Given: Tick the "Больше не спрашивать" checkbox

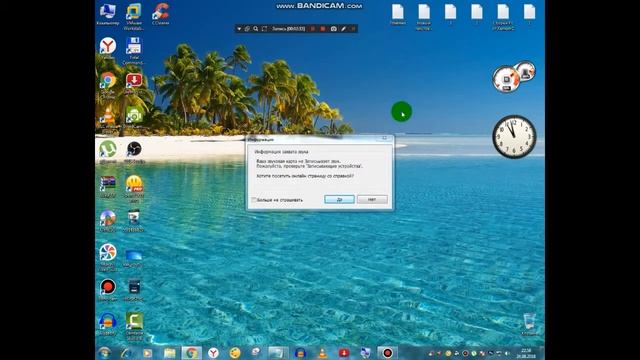Looking at the screenshot, I should [x=254, y=200].
